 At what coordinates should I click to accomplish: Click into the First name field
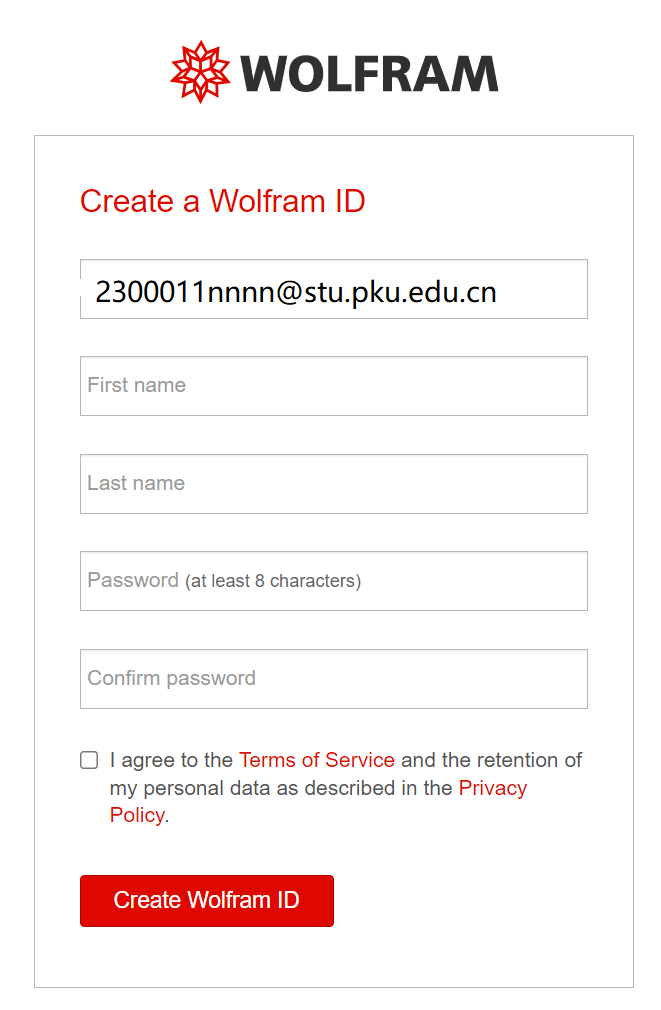[334, 386]
